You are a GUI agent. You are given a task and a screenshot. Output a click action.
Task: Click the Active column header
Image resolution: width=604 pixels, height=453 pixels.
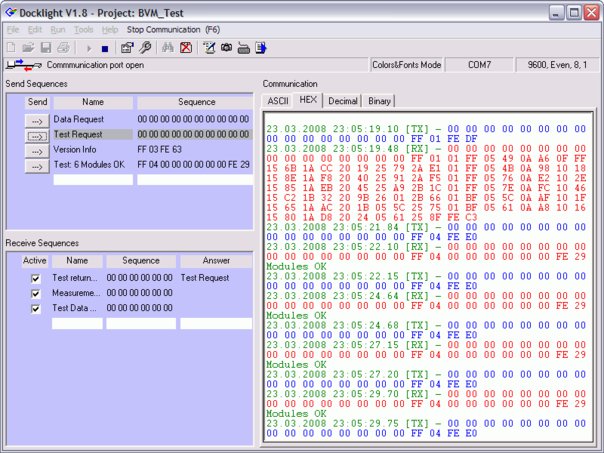click(x=35, y=261)
